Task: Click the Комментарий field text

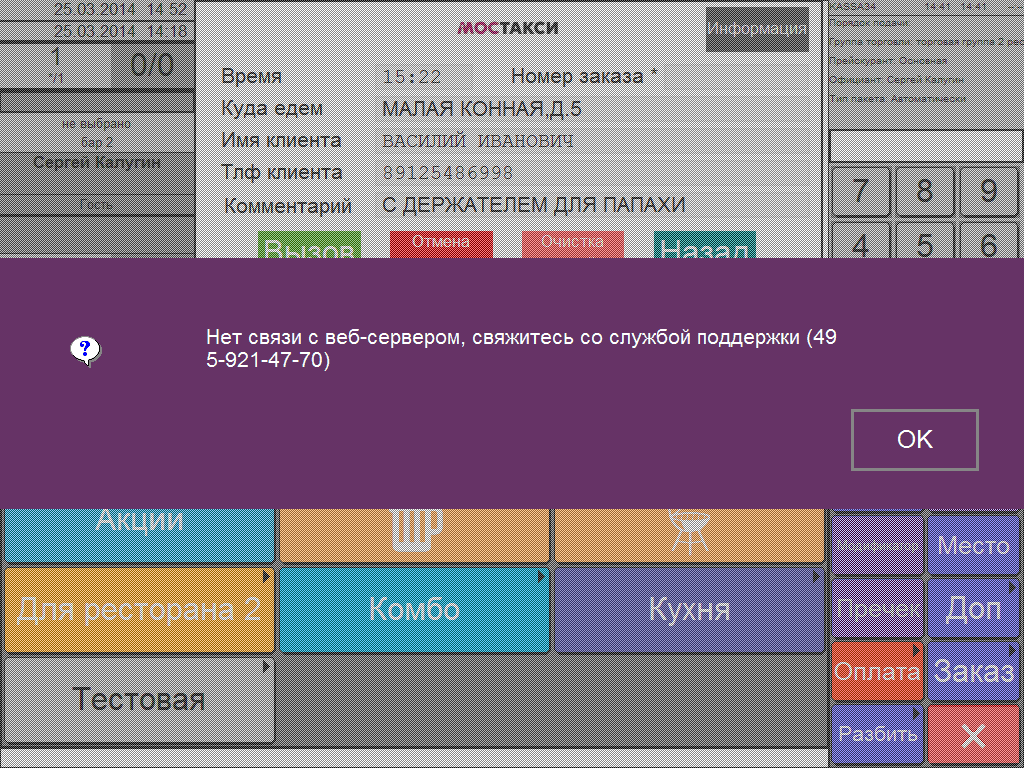Action: [x=533, y=206]
